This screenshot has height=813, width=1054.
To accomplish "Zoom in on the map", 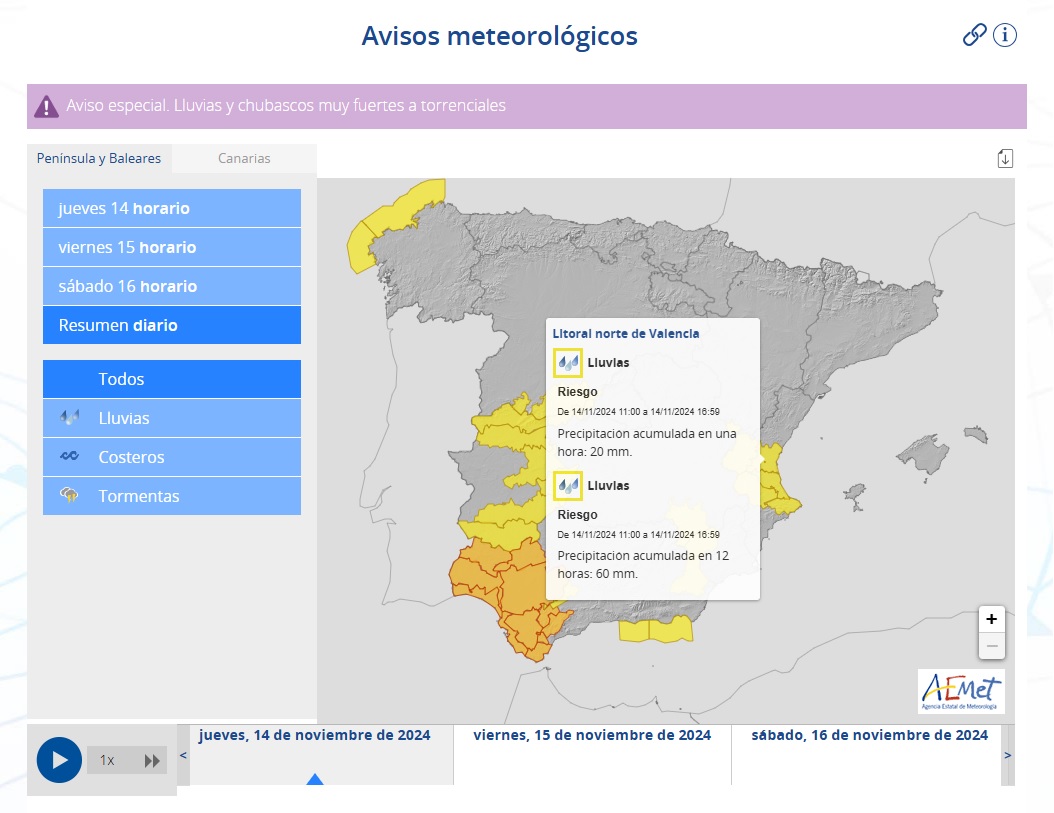I will click(x=991, y=619).
